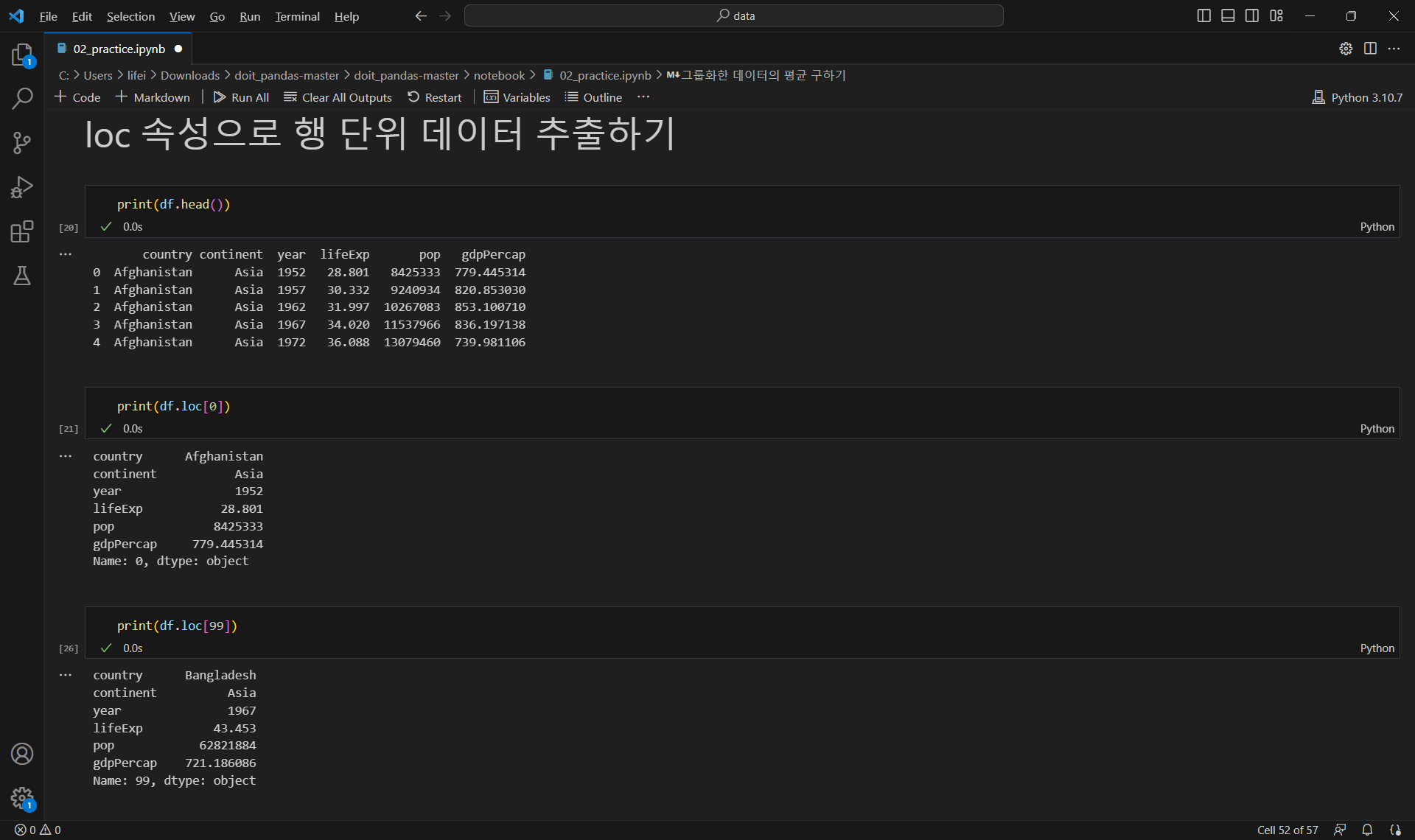1415x840 pixels.
Task: Open the notebook toolbar overflow menu
Action: click(643, 97)
